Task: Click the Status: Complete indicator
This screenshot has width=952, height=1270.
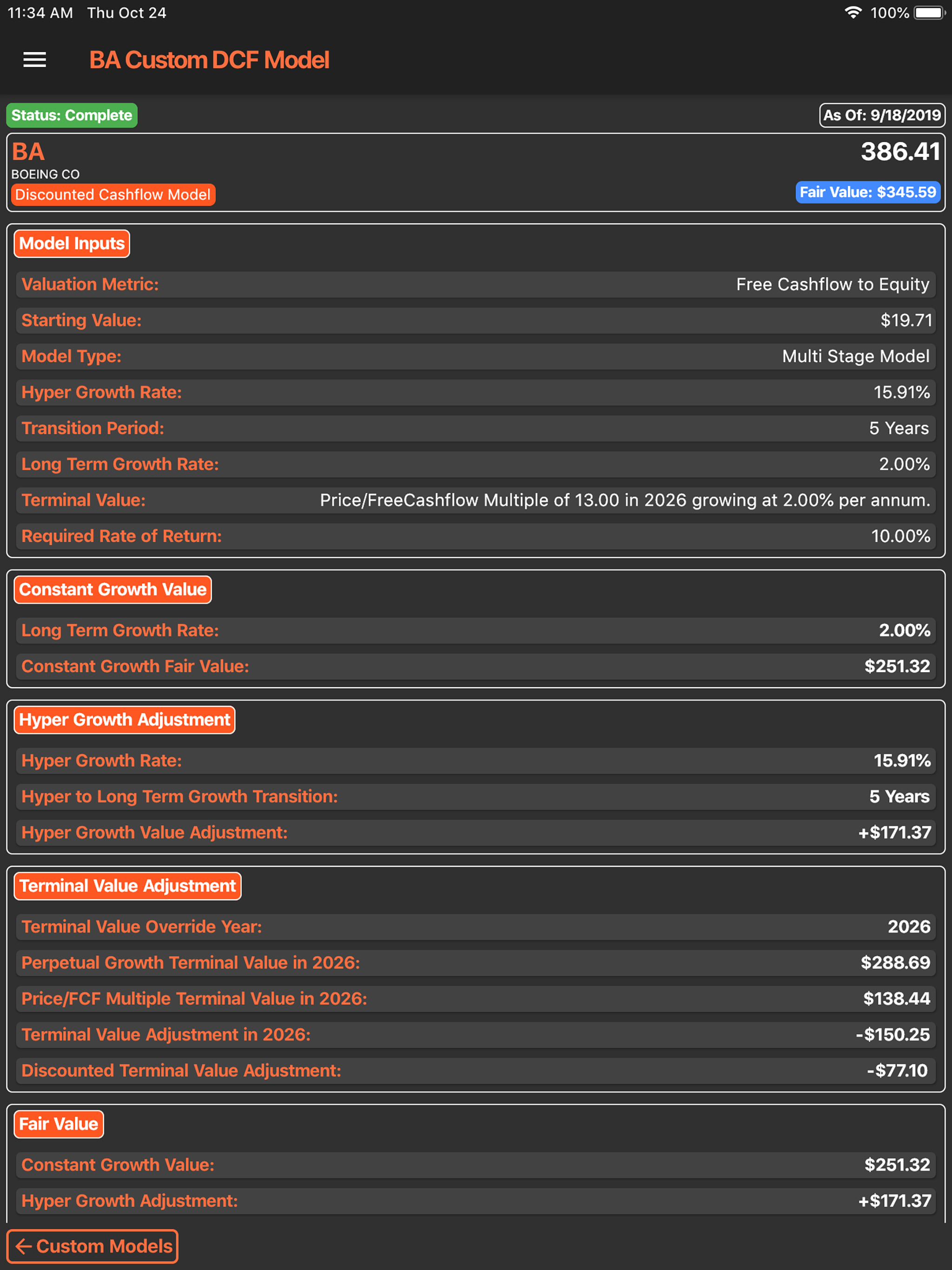Action: (x=71, y=115)
